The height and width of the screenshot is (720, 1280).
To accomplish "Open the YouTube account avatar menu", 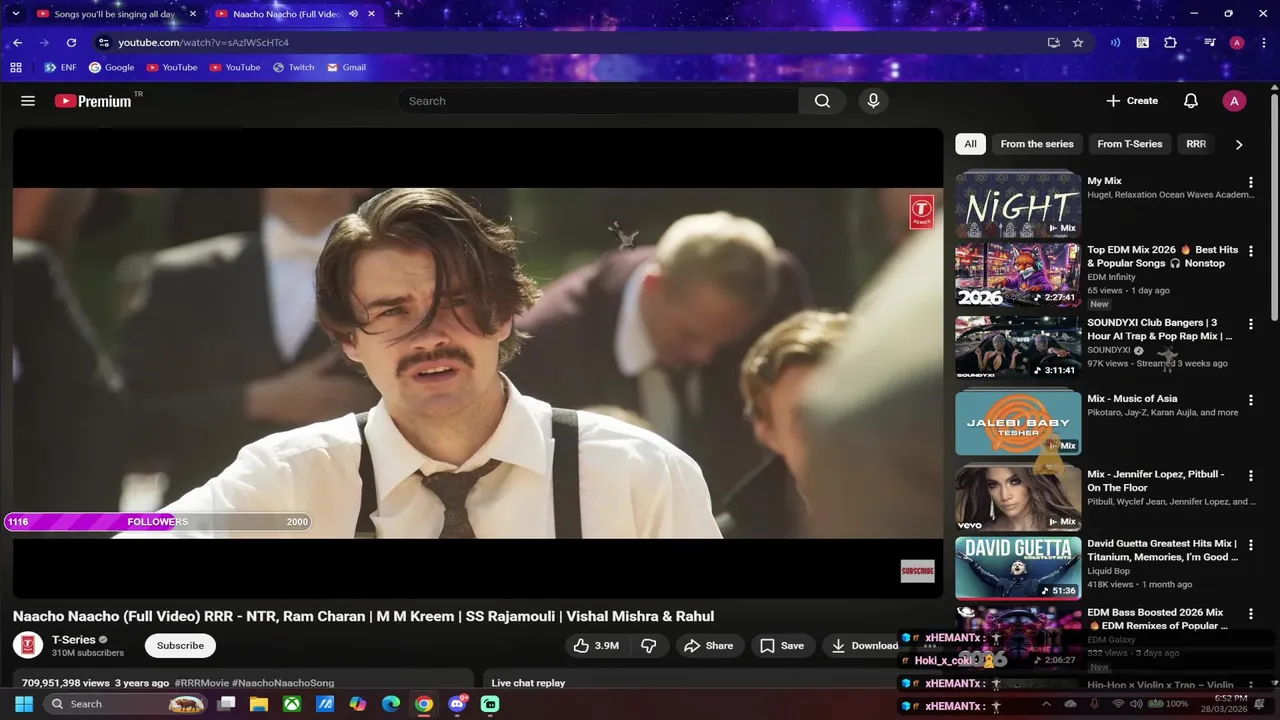I will coord(1234,101).
